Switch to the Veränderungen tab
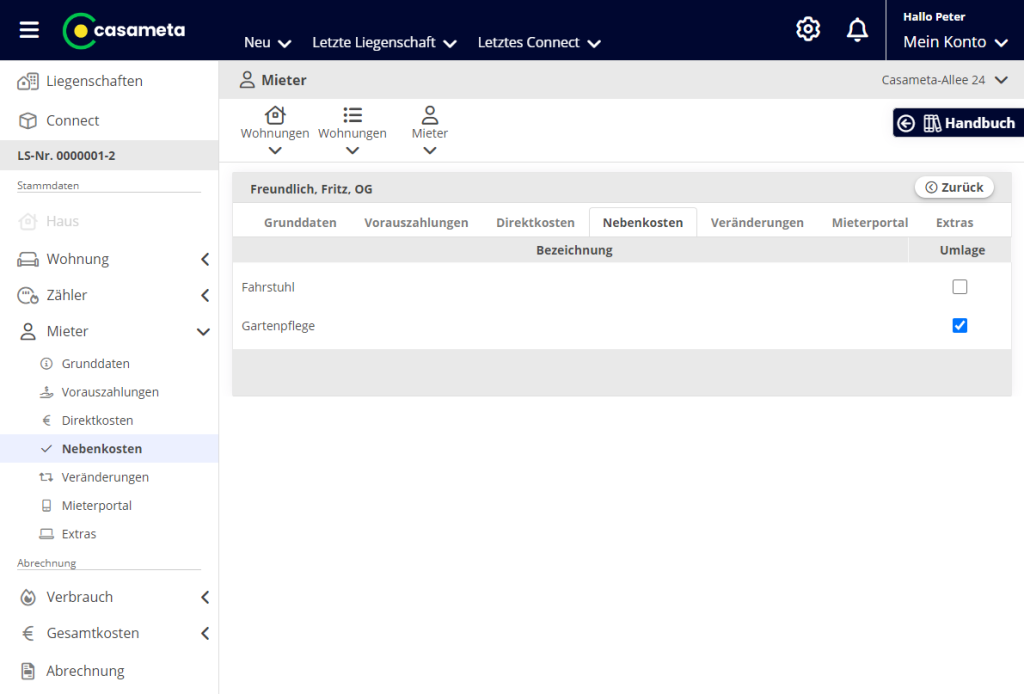 point(757,223)
